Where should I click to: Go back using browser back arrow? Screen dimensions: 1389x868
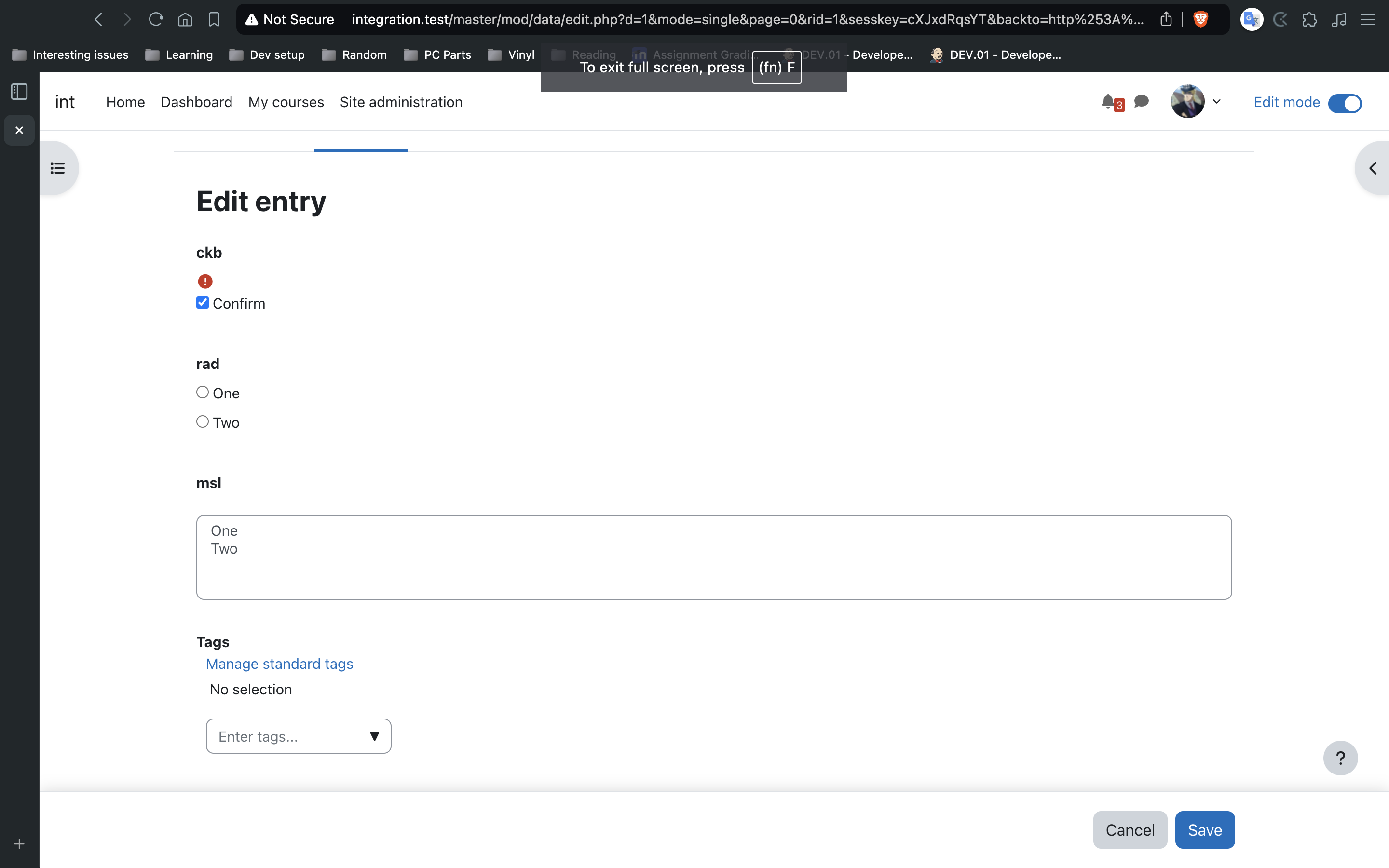pos(99,19)
